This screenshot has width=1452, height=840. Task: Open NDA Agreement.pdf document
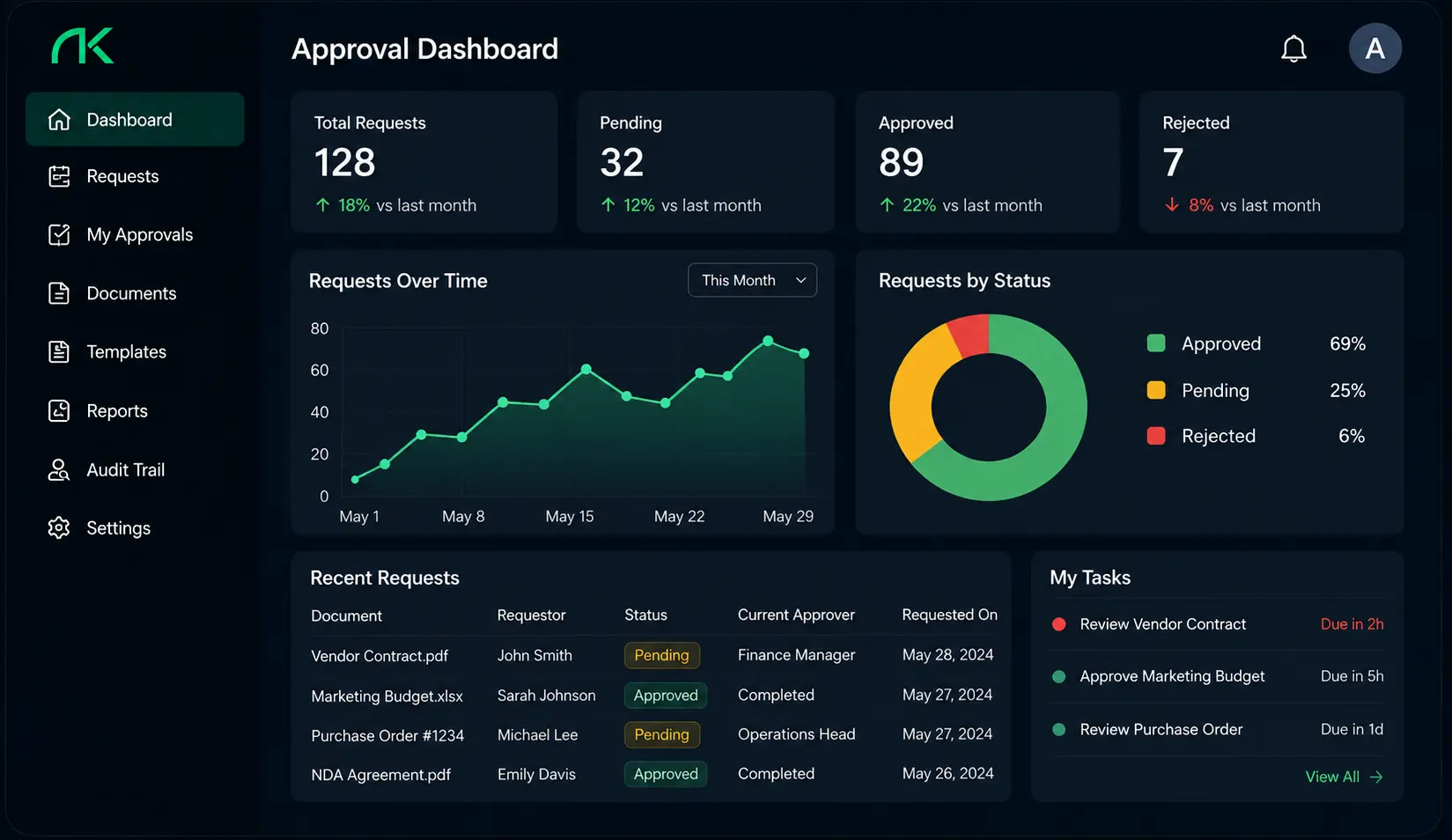point(381,775)
